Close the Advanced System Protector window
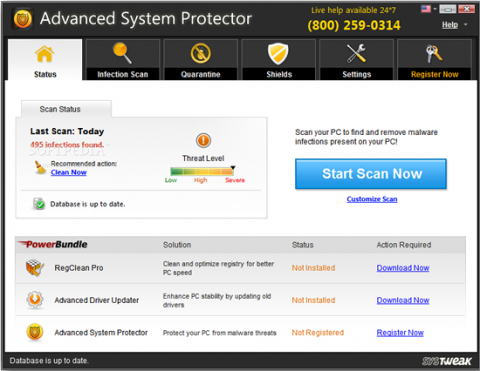The width and height of the screenshot is (480, 371). [x=467, y=9]
